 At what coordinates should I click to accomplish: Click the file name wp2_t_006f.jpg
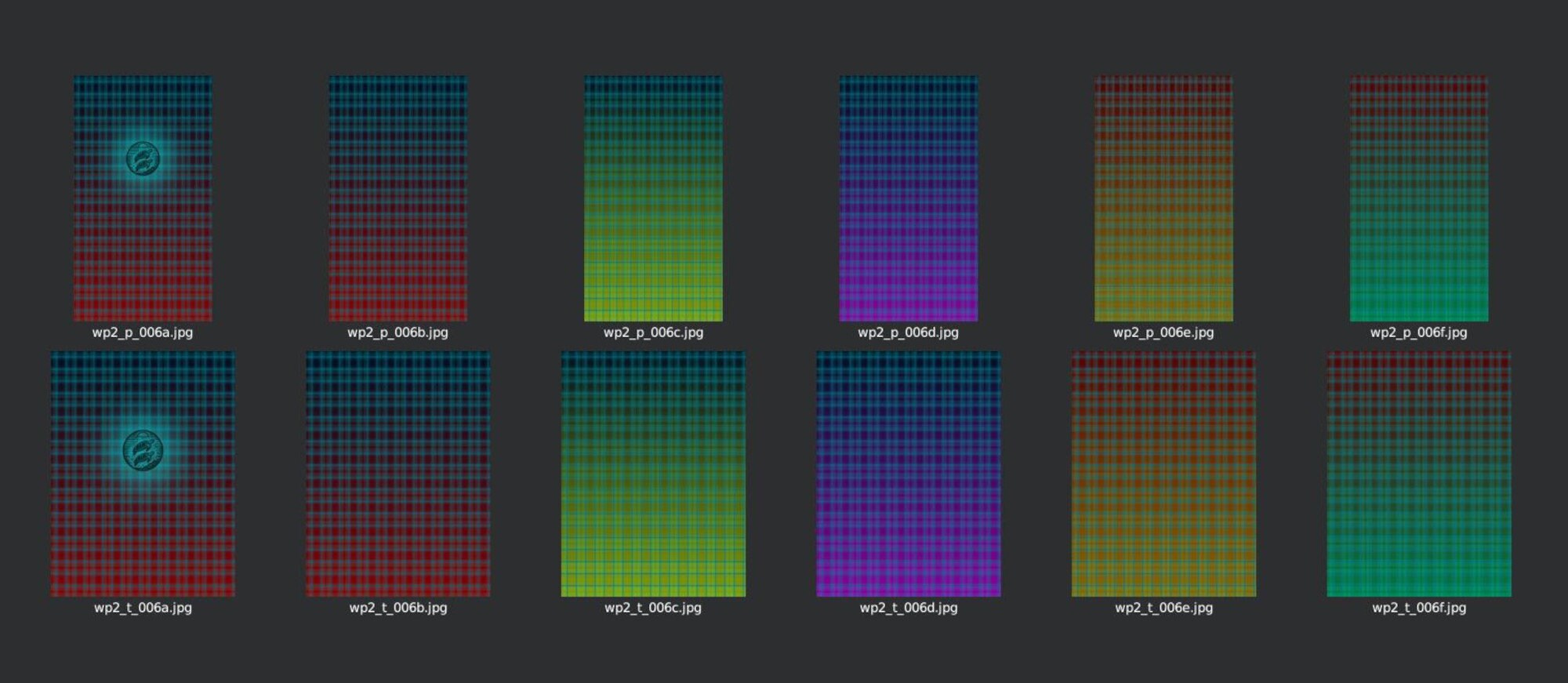pos(1419,608)
